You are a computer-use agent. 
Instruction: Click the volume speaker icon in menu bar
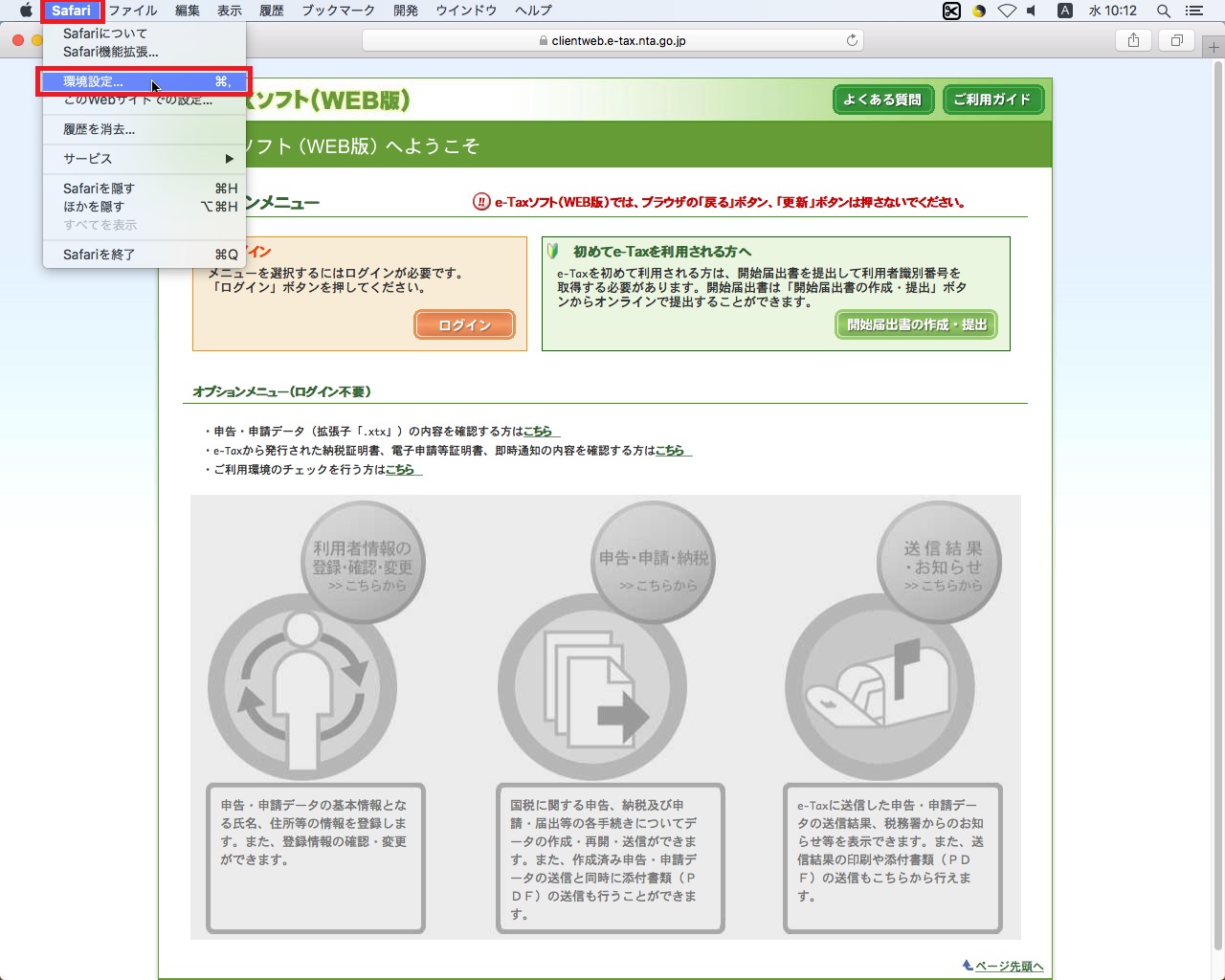1032,11
